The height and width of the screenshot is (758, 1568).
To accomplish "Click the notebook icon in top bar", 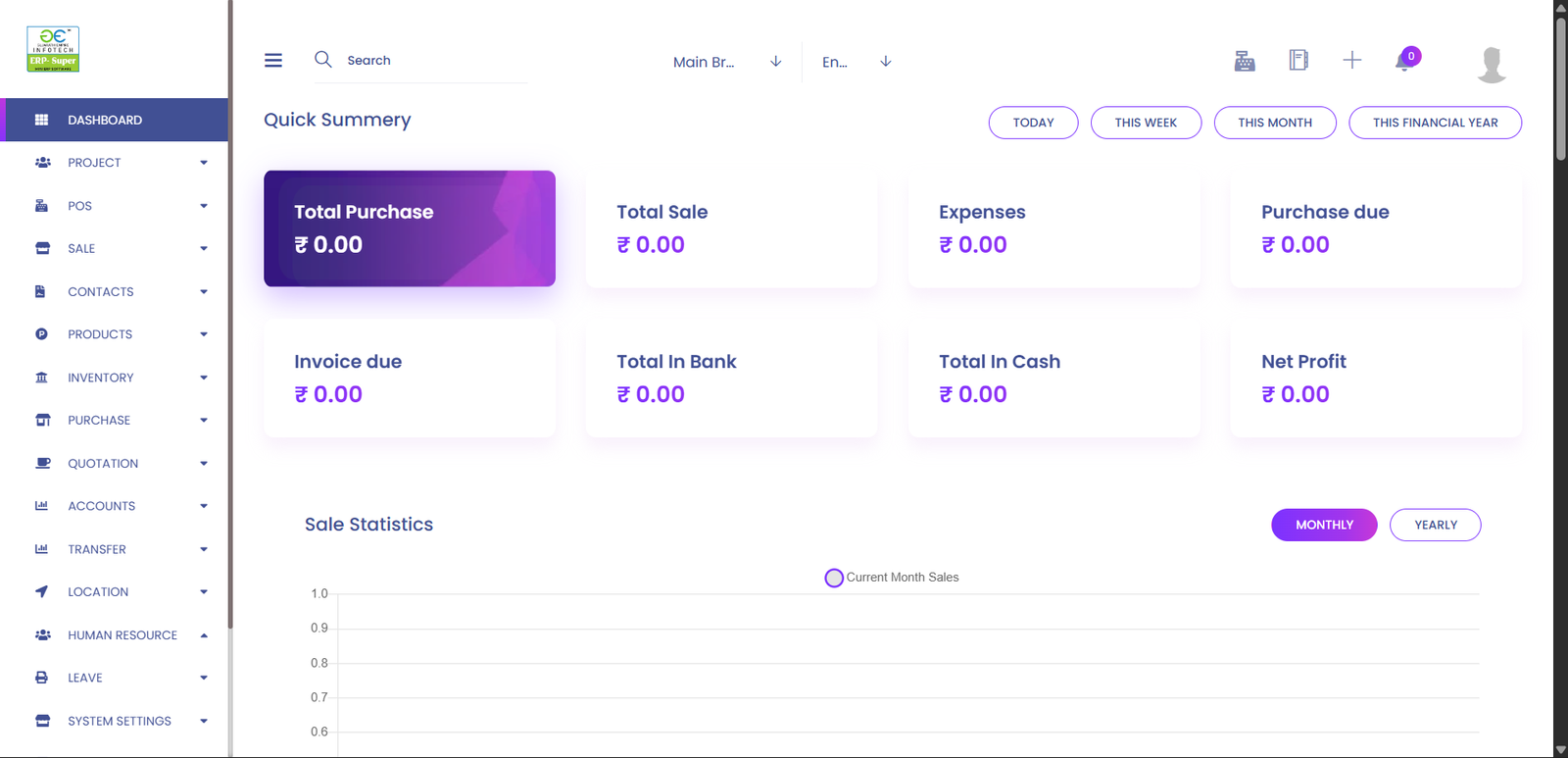I will [1298, 61].
